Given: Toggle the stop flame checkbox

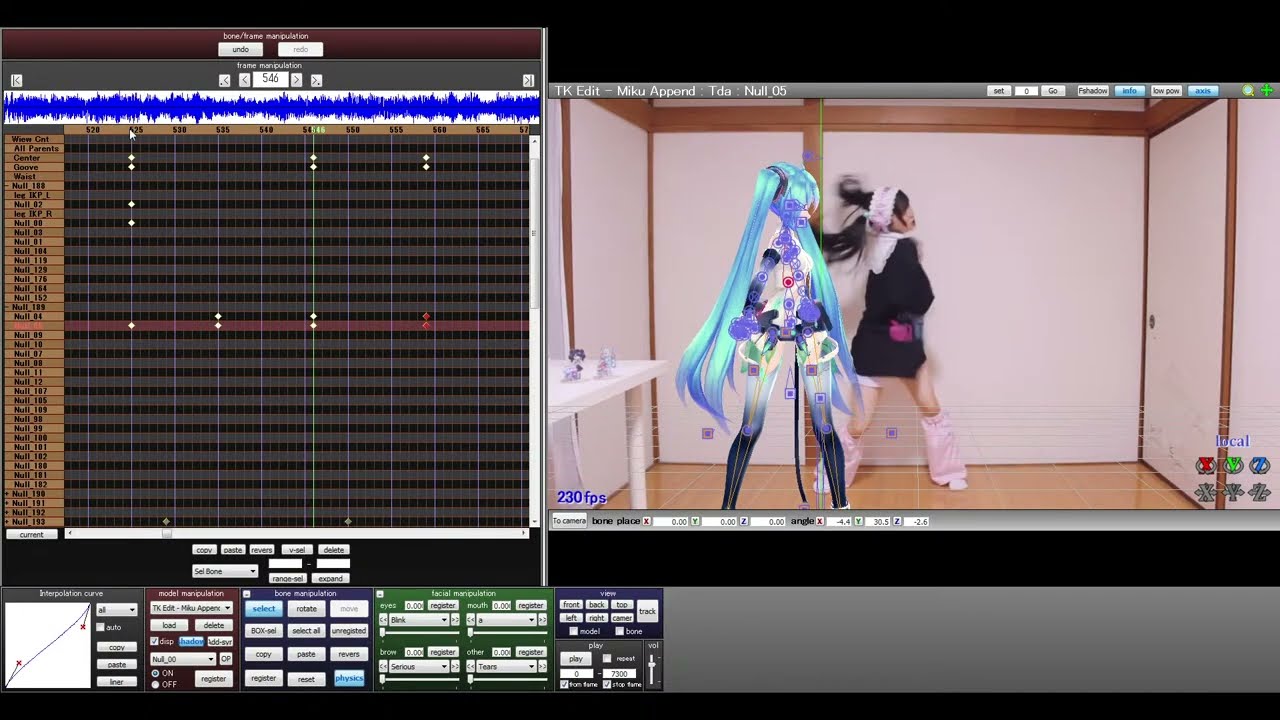Looking at the screenshot, I should click(607, 685).
